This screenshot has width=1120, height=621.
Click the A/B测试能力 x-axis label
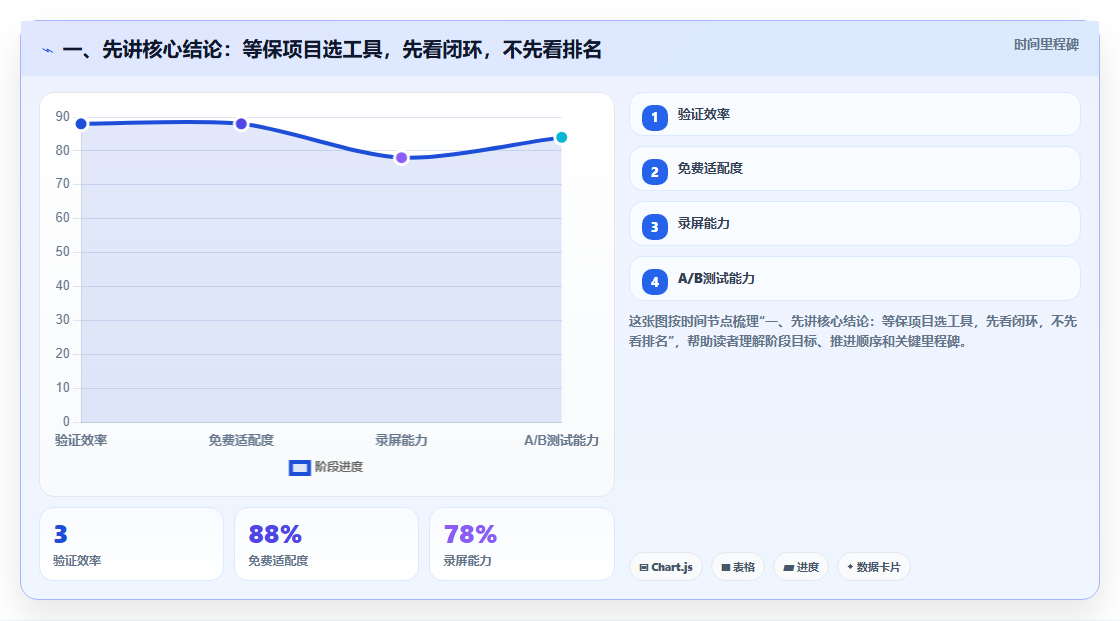point(561,440)
